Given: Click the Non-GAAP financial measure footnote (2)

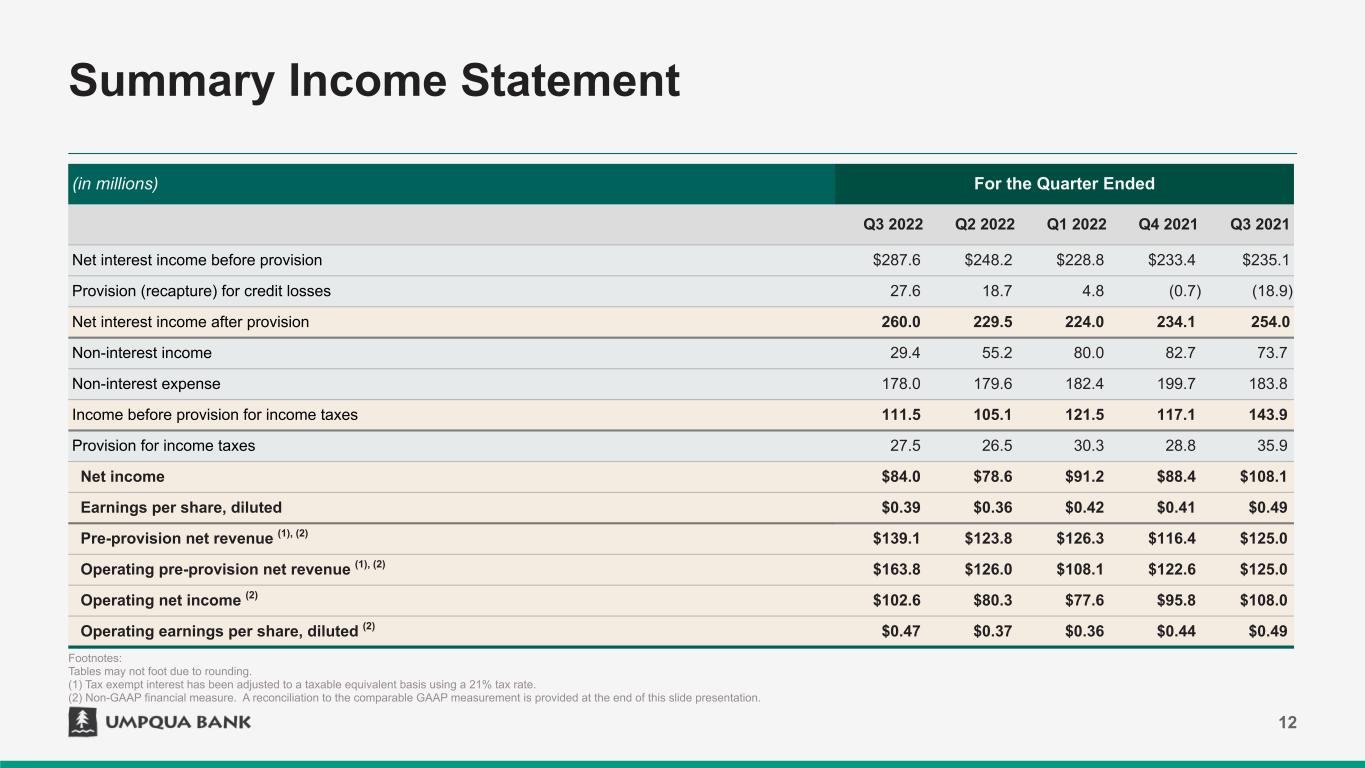Looking at the screenshot, I should [x=414, y=697].
